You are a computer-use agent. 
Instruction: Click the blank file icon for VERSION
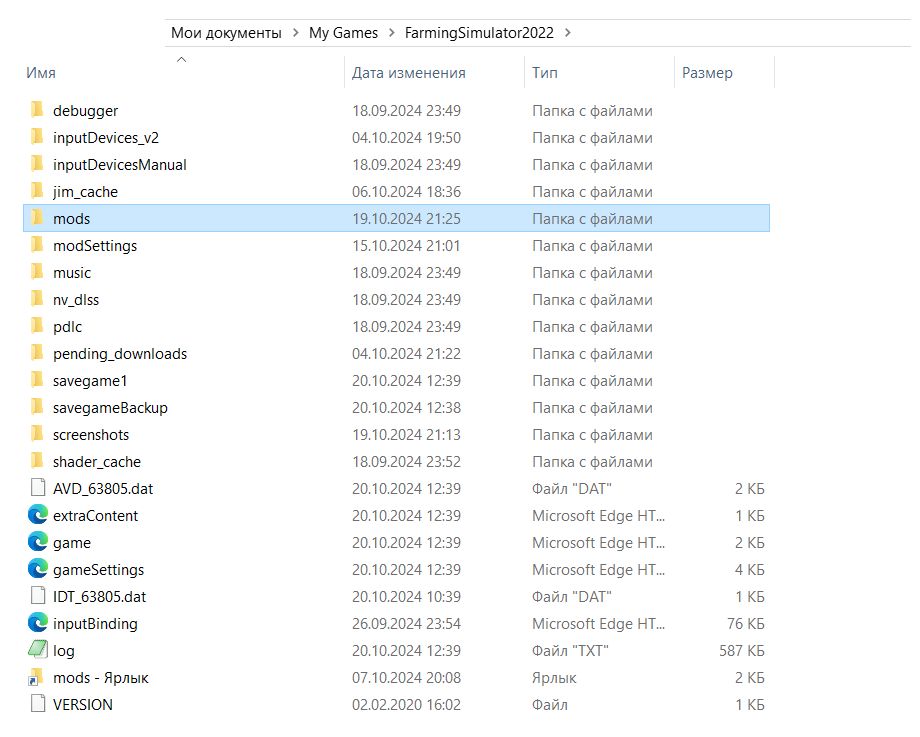click(x=38, y=705)
